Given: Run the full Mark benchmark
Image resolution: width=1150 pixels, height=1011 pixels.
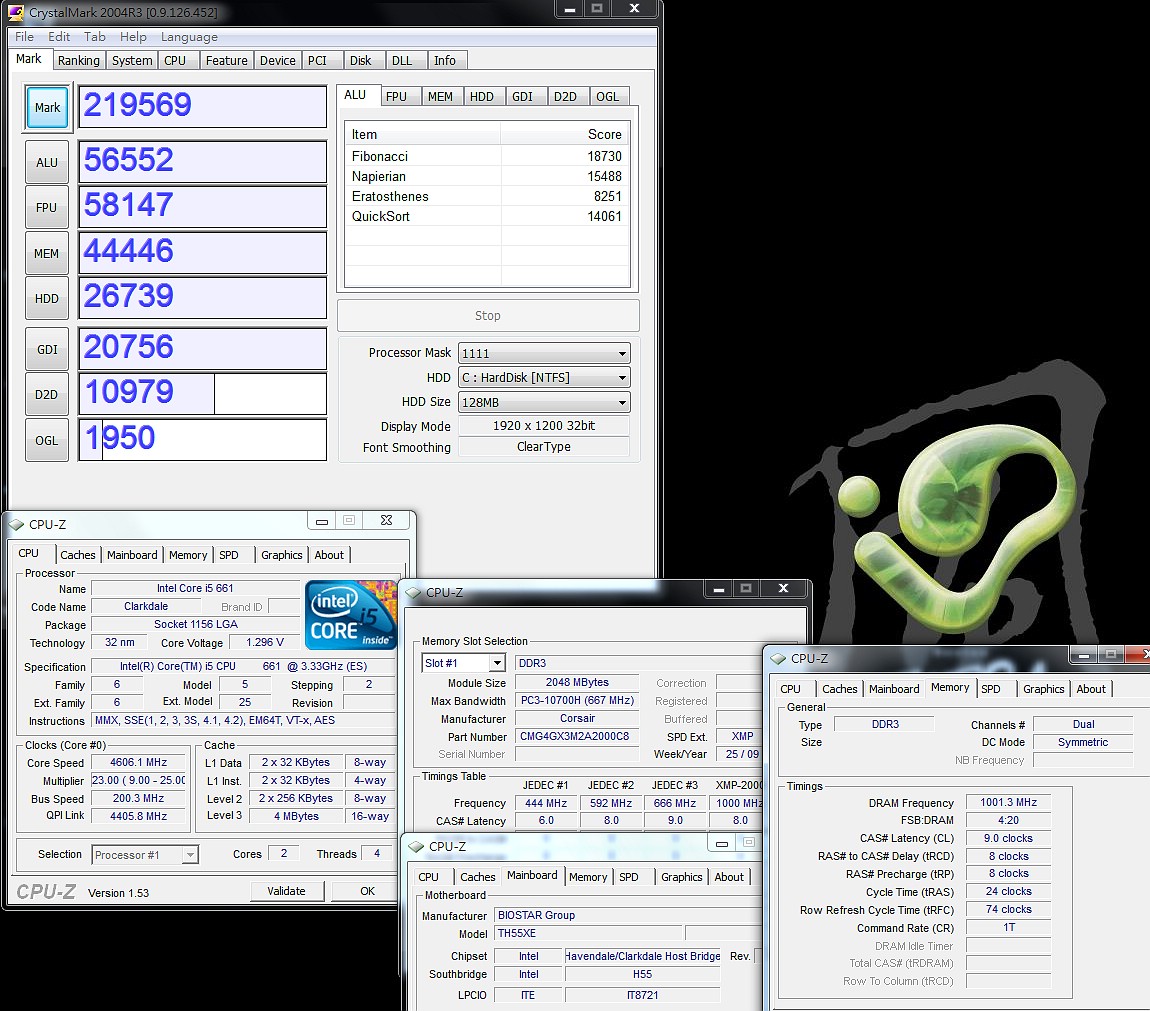Looking at the screenshot, I should pos(47,108).
